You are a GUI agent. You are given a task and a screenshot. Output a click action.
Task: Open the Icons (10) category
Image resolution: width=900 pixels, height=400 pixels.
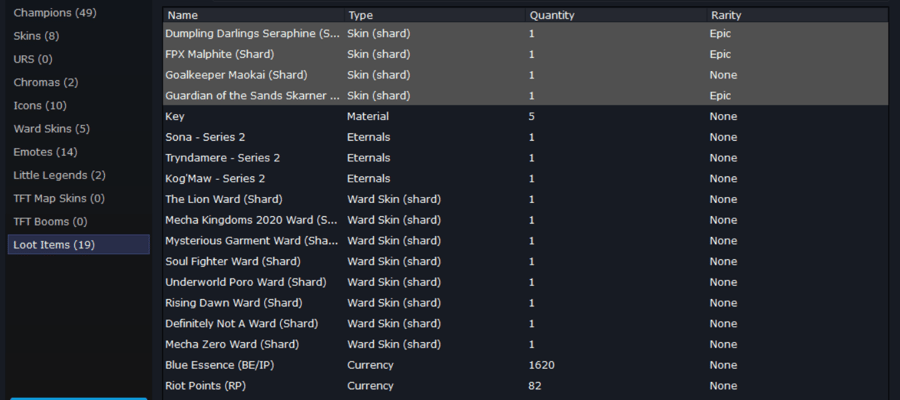click(78, 106)
